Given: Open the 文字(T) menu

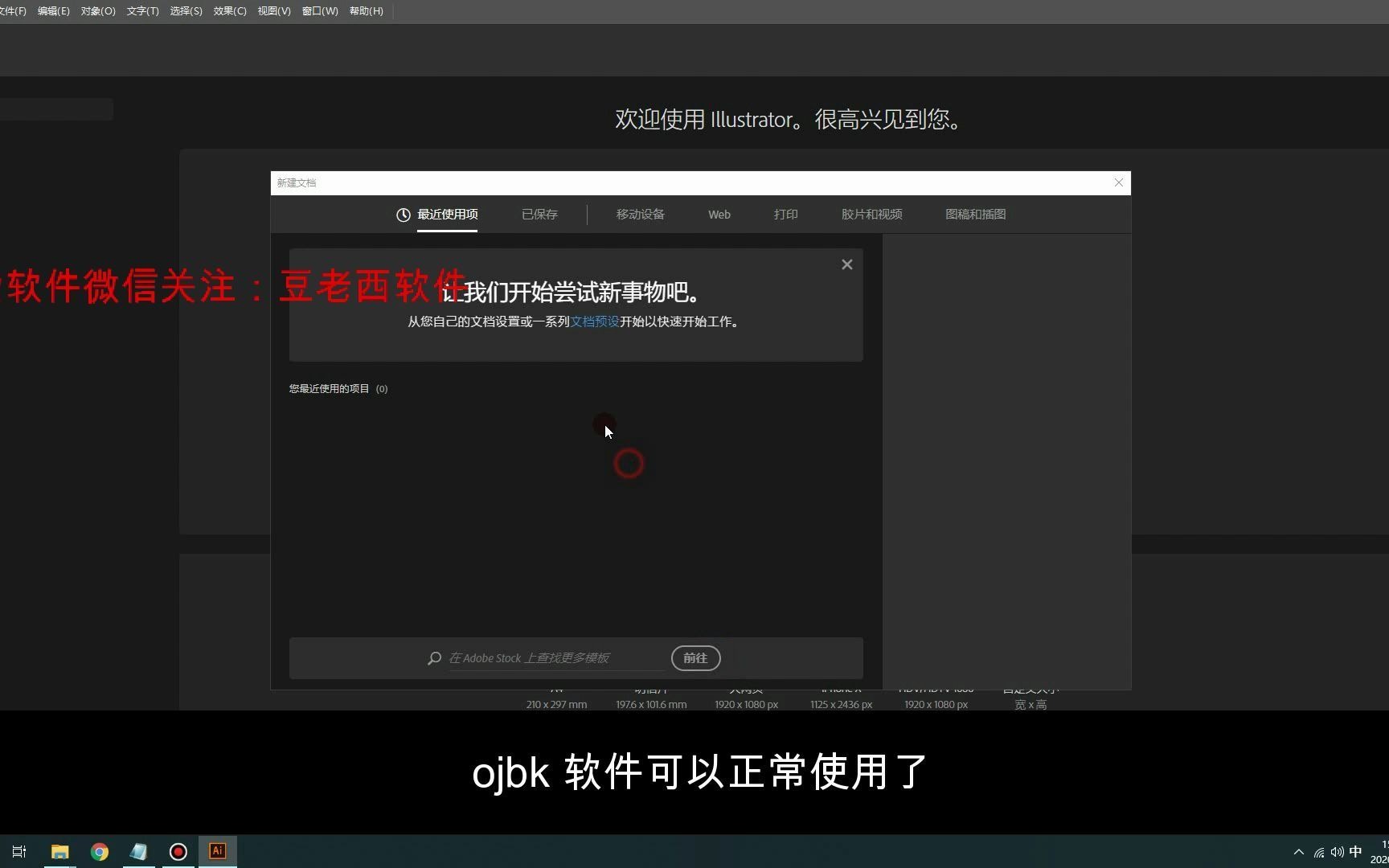Looking at the screenshot, I should coord(142,11).
